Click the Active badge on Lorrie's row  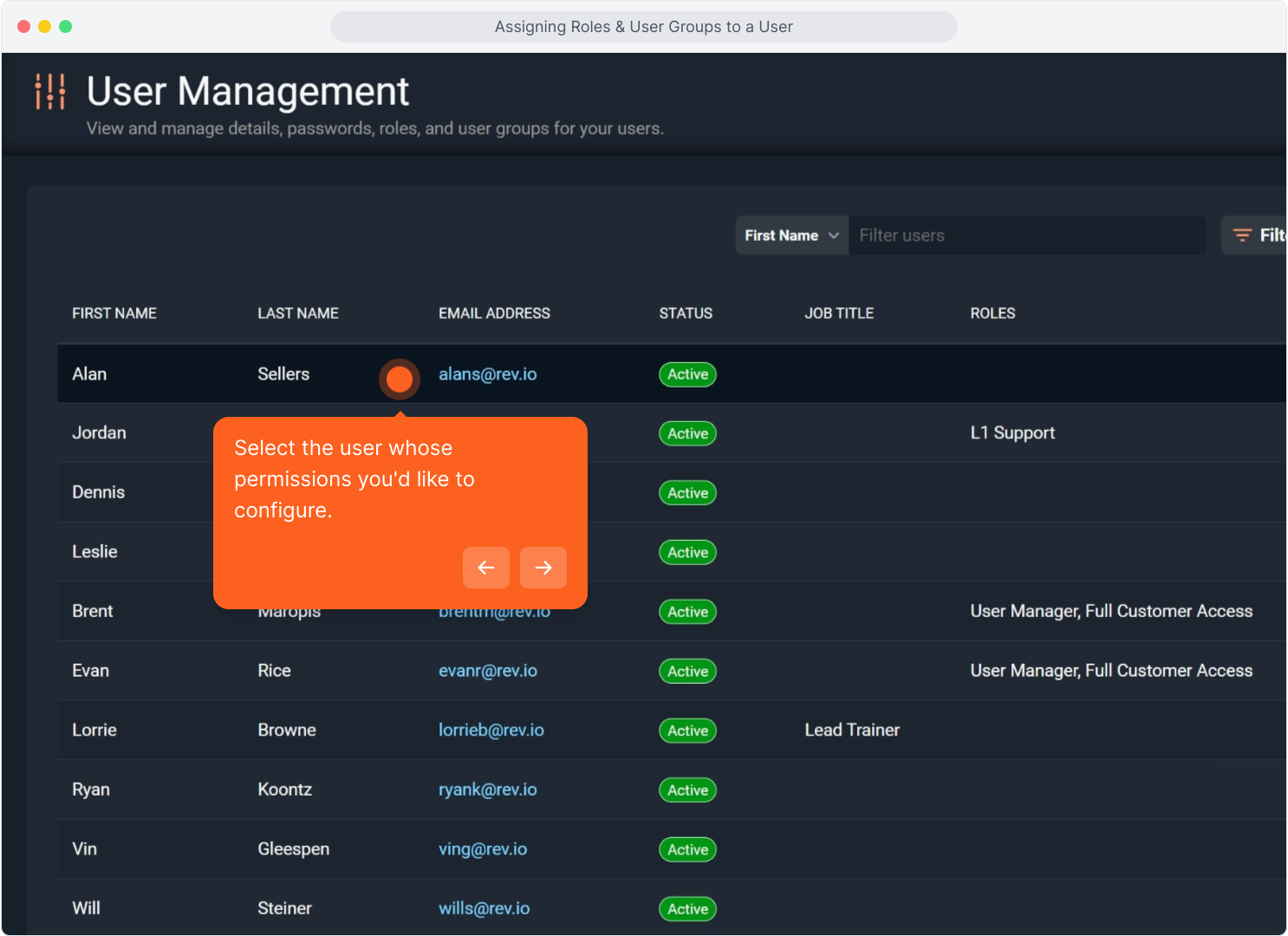pos(687,731)
